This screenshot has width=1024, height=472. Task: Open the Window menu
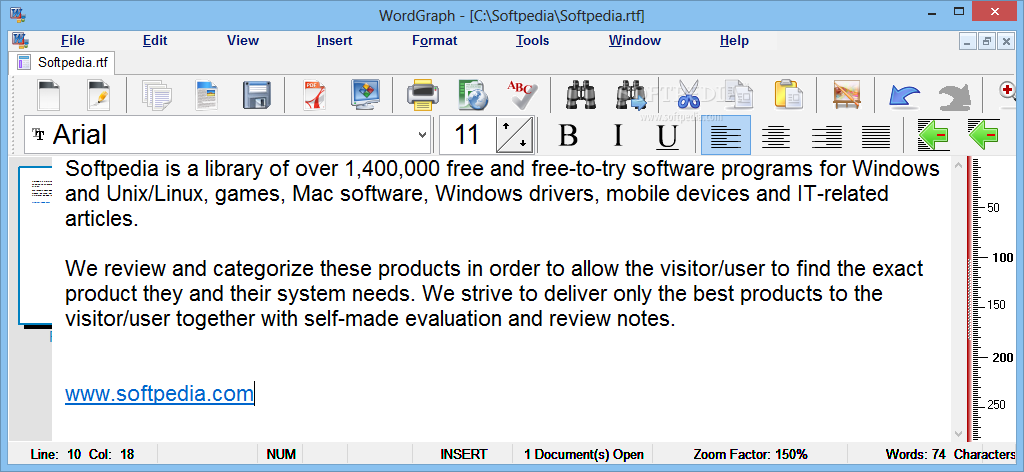pos(635,40)
